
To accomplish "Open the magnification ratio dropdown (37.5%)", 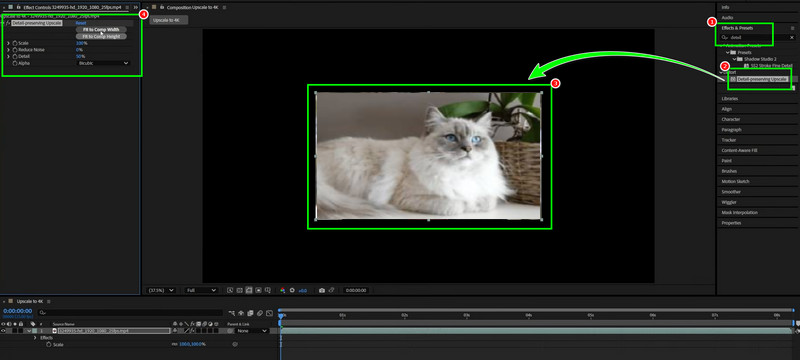I will [160, 290].
